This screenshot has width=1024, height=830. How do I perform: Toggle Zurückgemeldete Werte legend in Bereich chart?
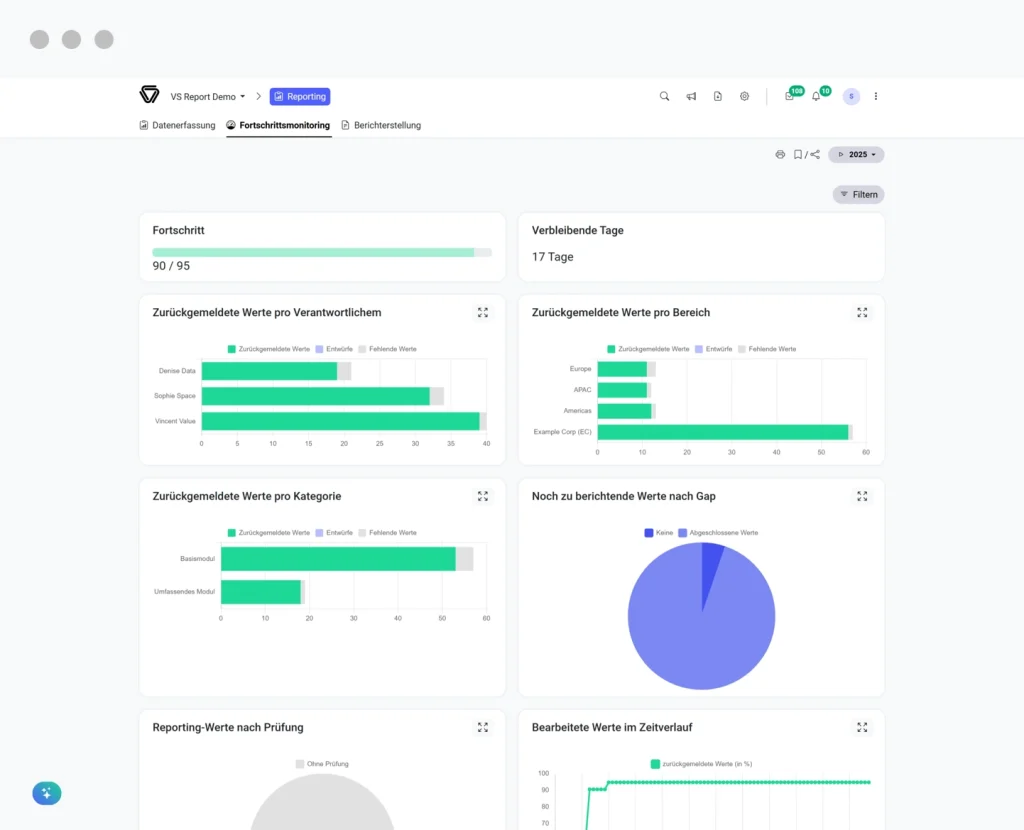pyautogui.click(x=648, y=349)
